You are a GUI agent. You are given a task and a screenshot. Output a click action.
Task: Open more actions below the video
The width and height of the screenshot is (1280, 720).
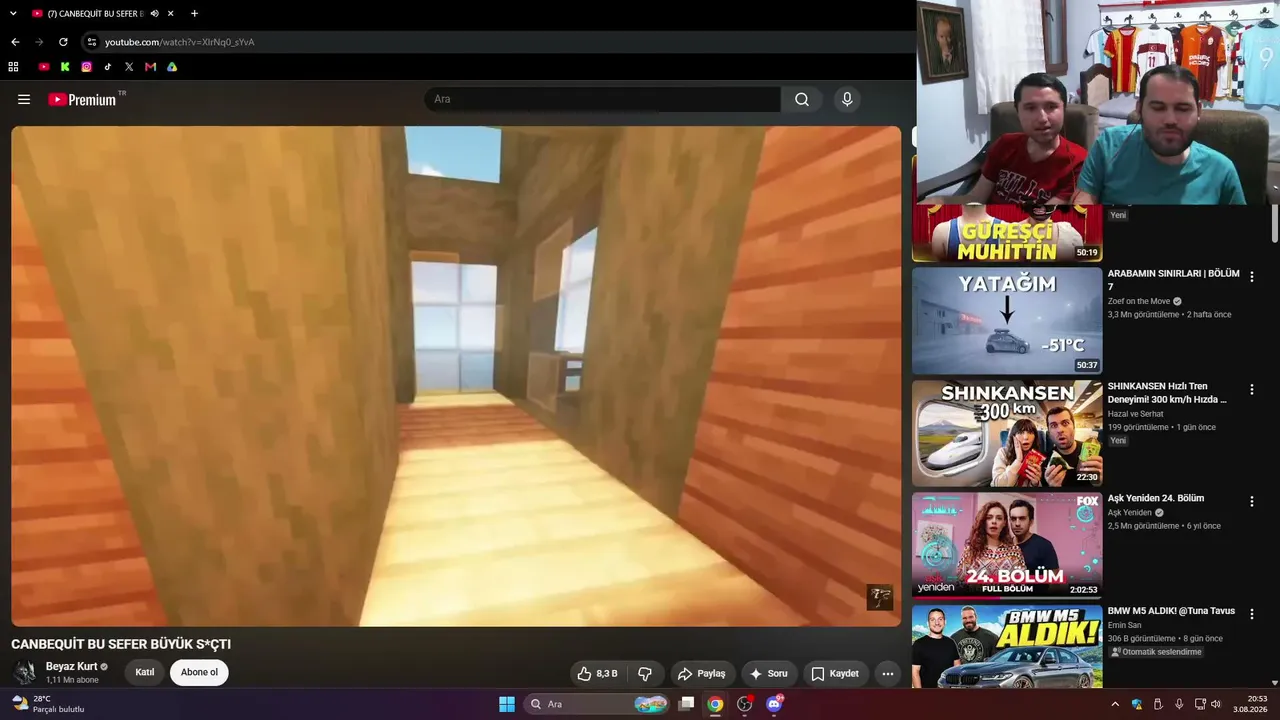coord(887,673)
